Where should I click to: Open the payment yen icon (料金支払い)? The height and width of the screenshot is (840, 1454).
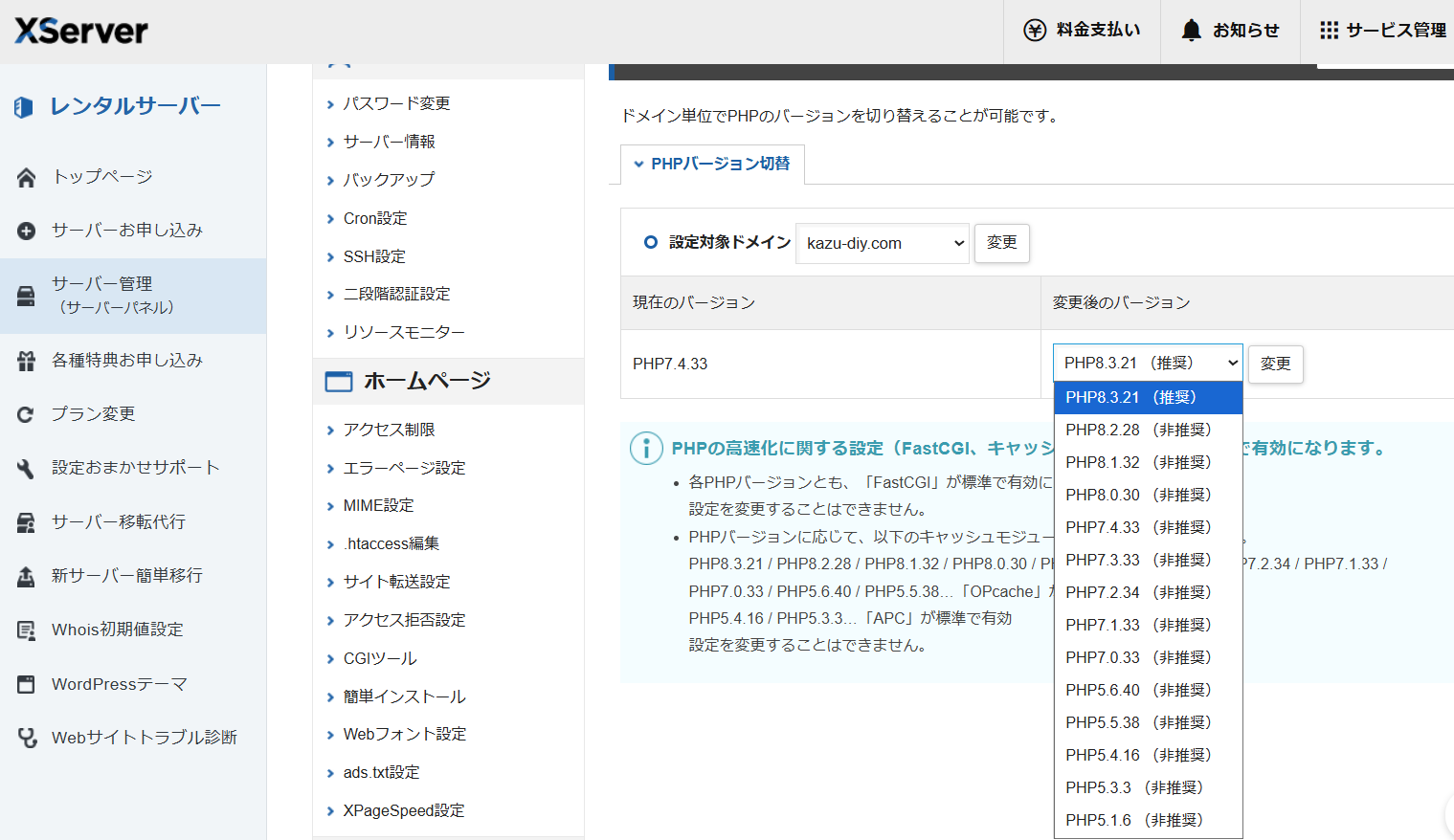pos(1035,31)
